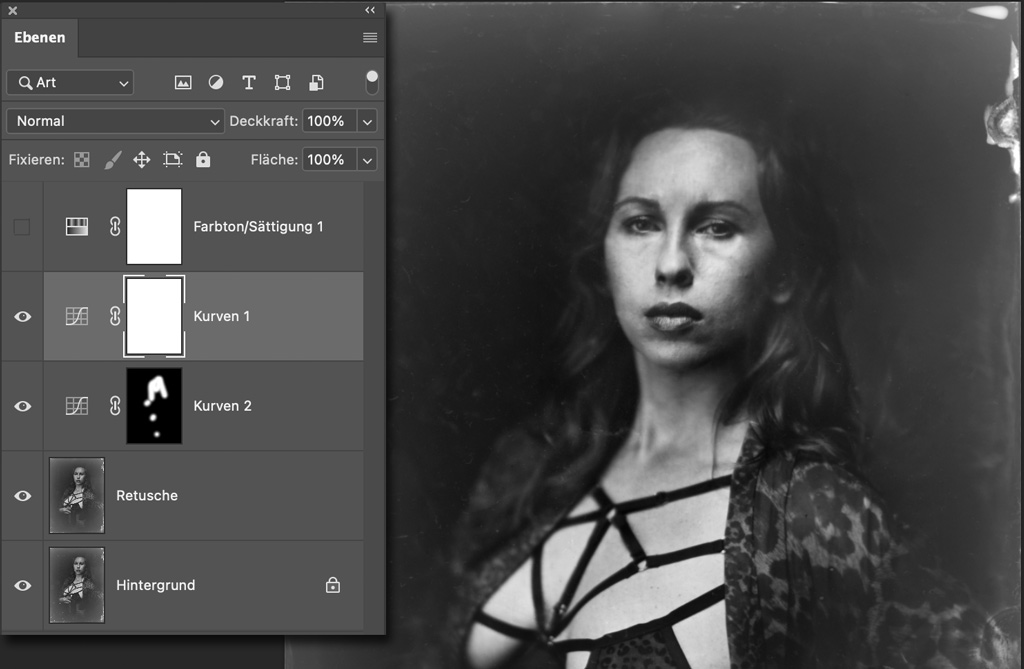Click the smart object filter icon
This screenshot has width=1024, height=669.
316,83
